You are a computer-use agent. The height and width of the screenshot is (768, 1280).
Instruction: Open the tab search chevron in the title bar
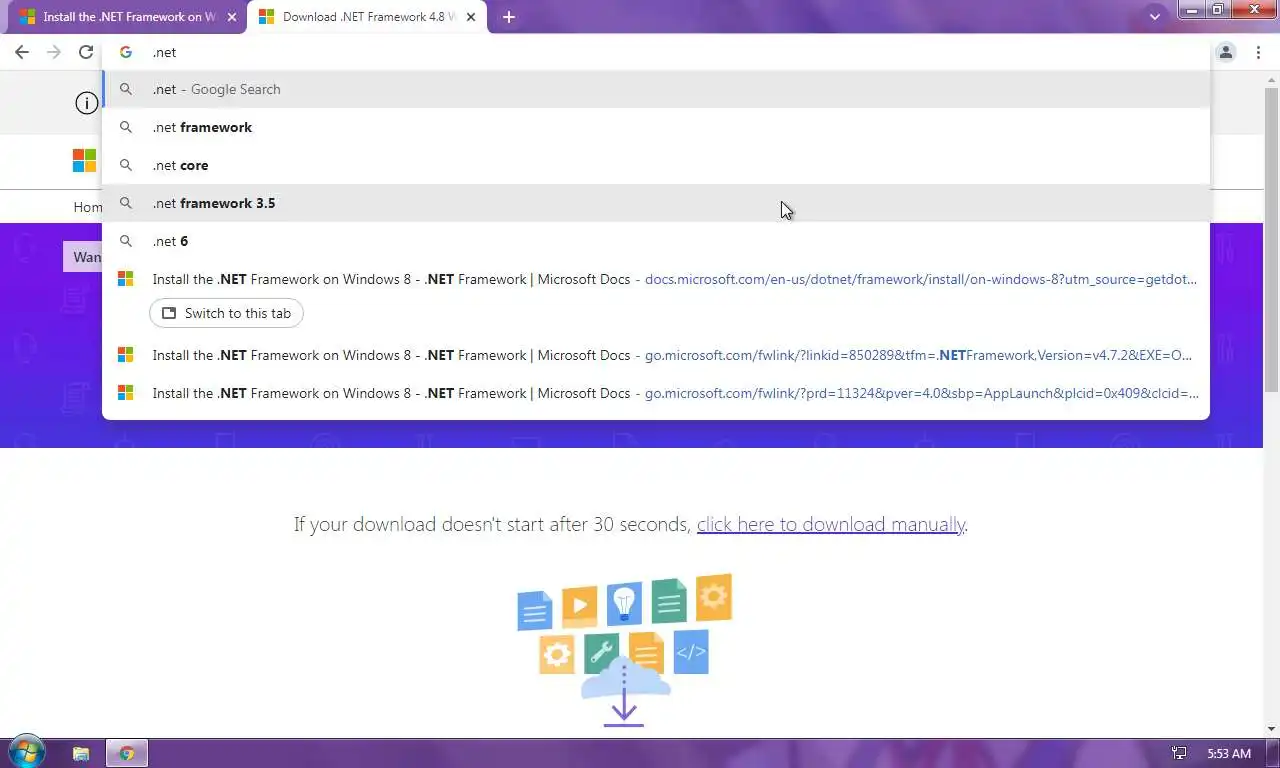point(1155,17)
